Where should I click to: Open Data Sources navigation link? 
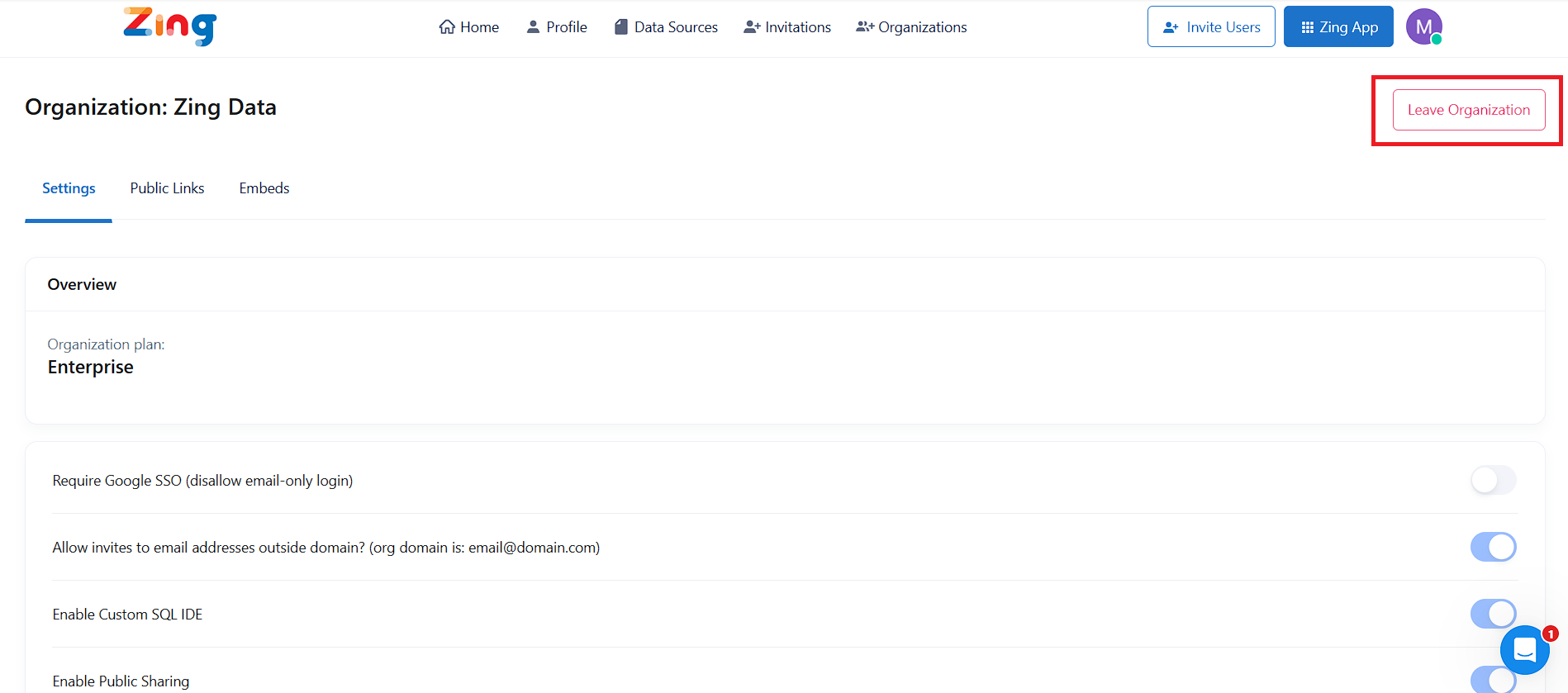(x=676, y=27)
